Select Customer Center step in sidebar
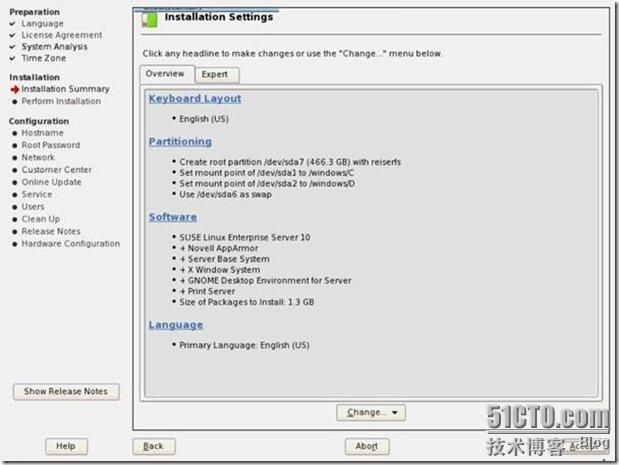 tap(56, 170)
